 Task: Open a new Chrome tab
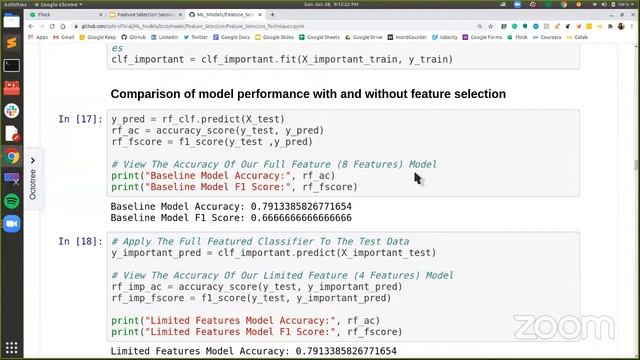pos(272,15)
